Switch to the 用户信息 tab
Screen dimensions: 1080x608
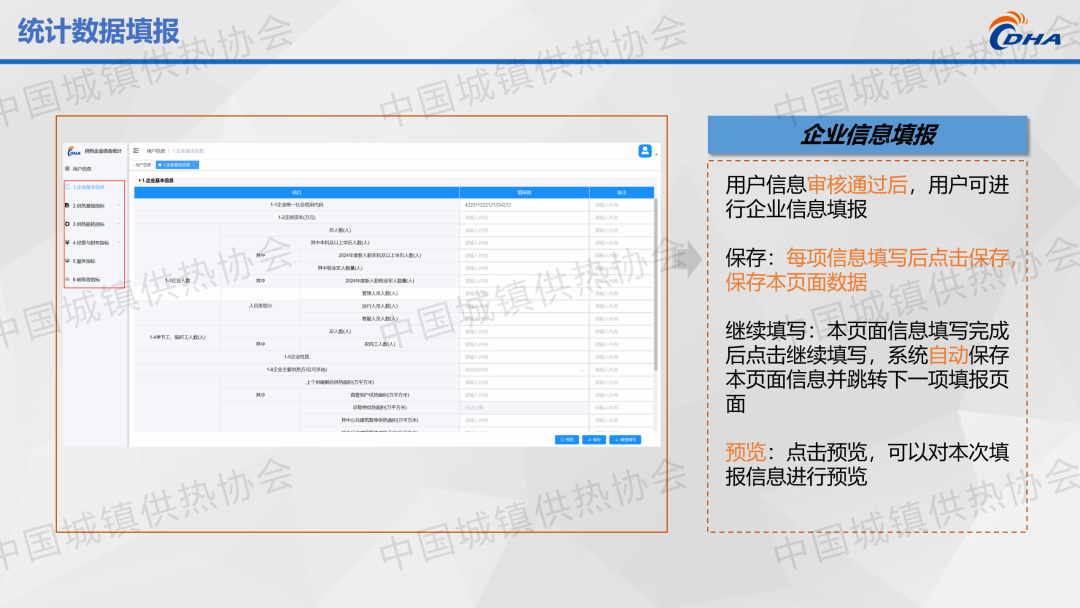coord(143,165)
